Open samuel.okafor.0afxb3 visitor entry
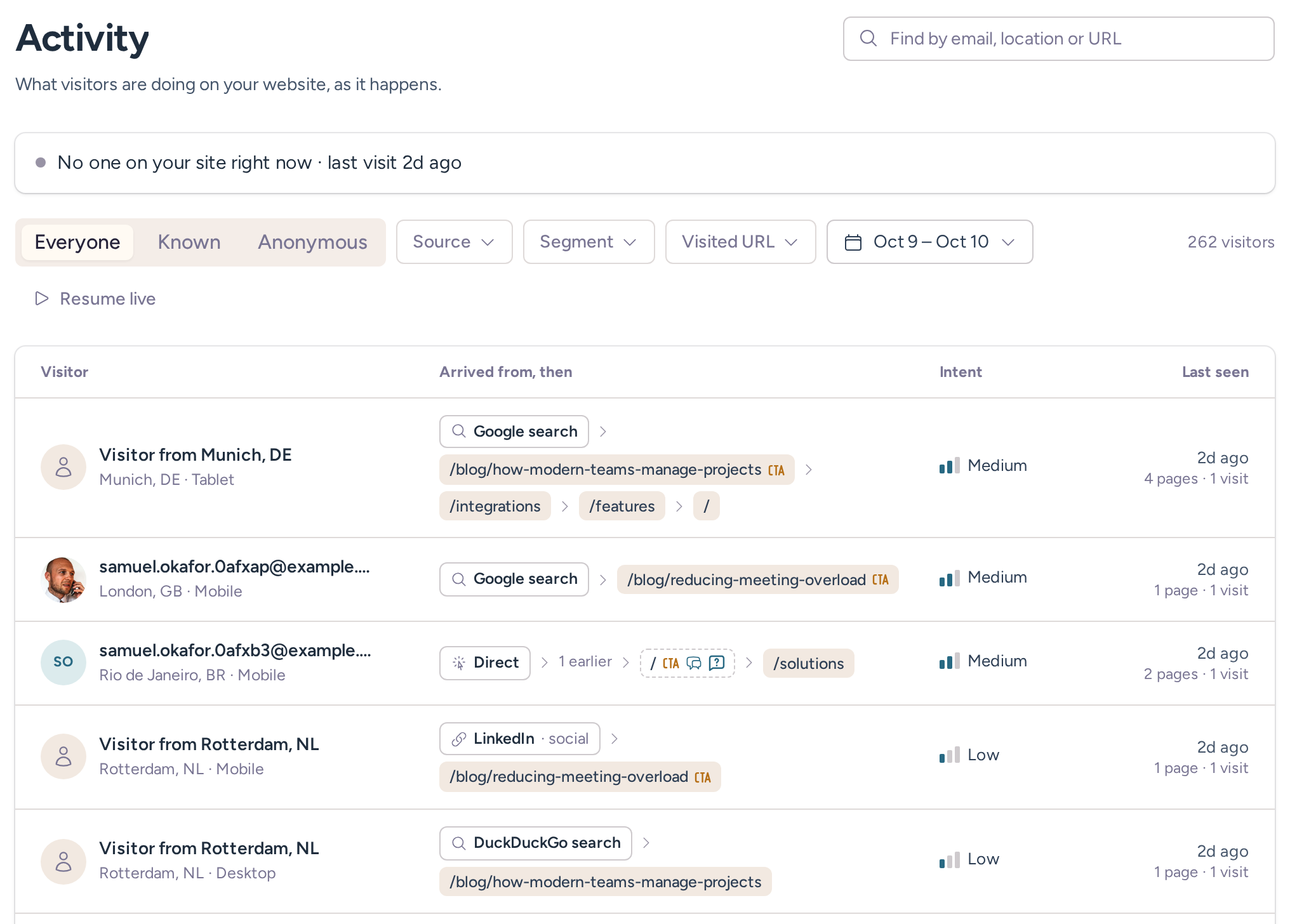Screen dimensions: 1290x924 click(x=235, y=650)
